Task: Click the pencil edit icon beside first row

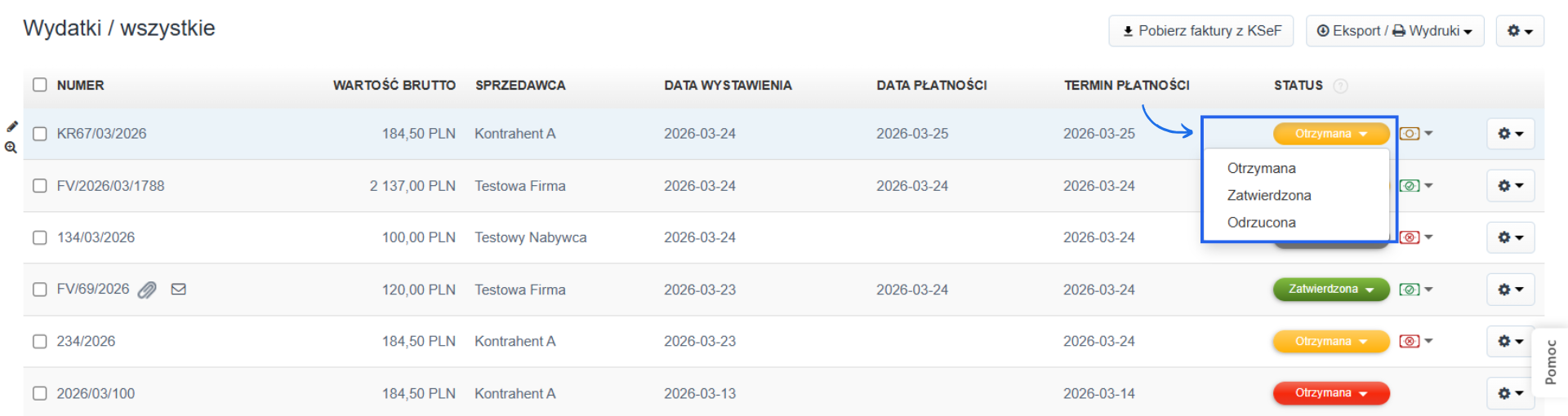Action: 12,126
